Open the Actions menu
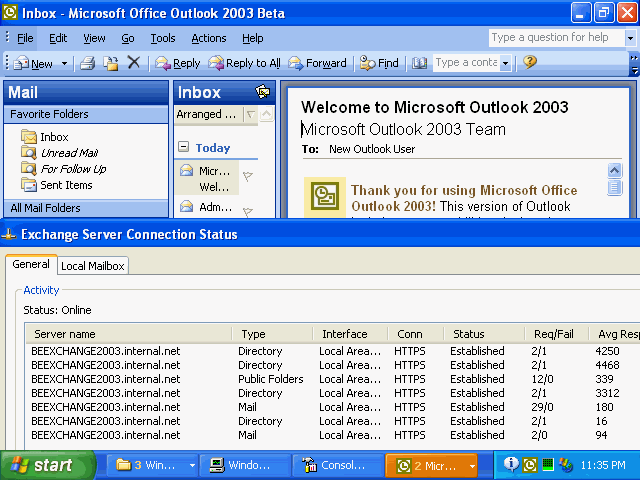The height and width of the screenshot is (480, 640). [x=209, y=38]
